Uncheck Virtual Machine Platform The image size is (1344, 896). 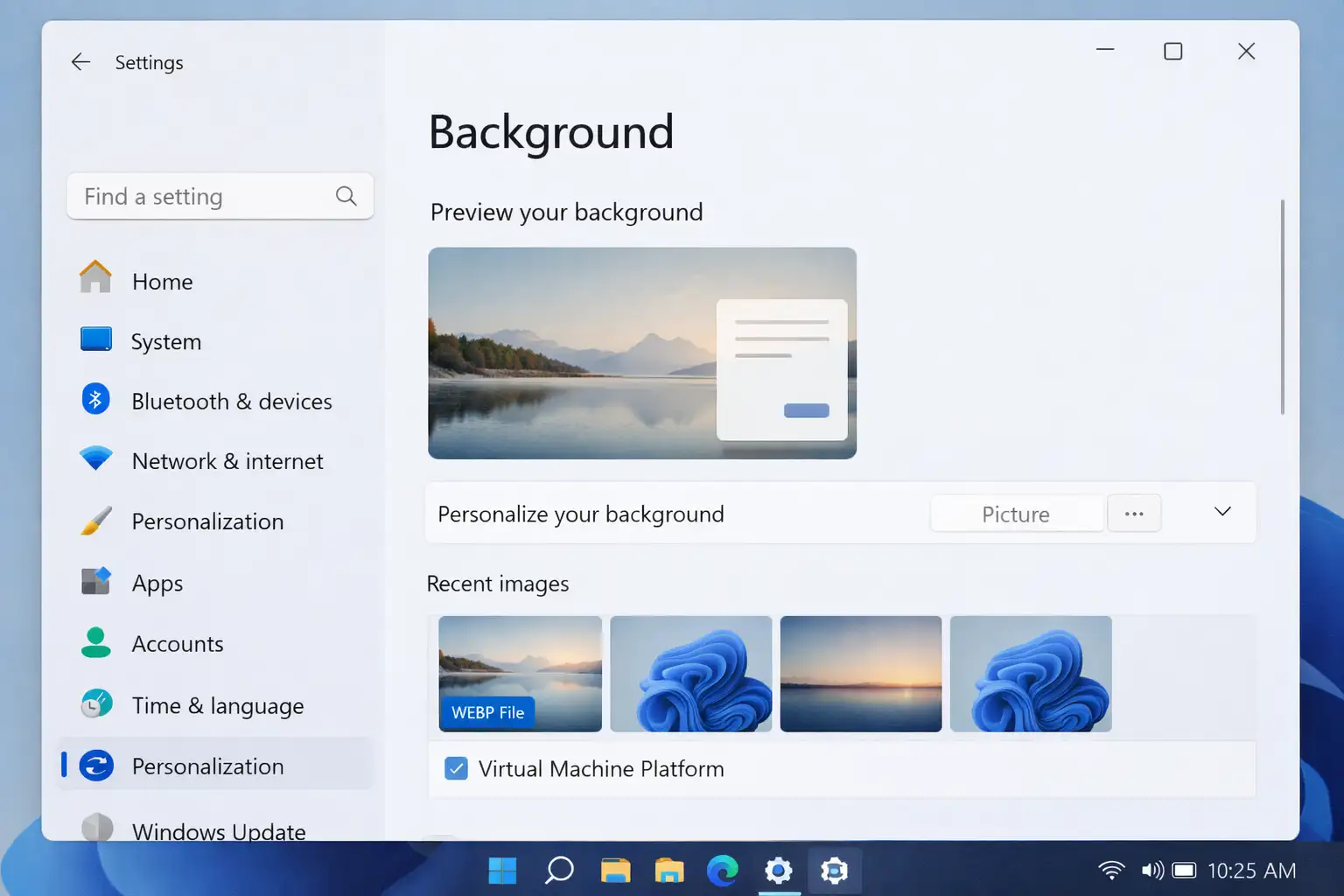(456, 768)
